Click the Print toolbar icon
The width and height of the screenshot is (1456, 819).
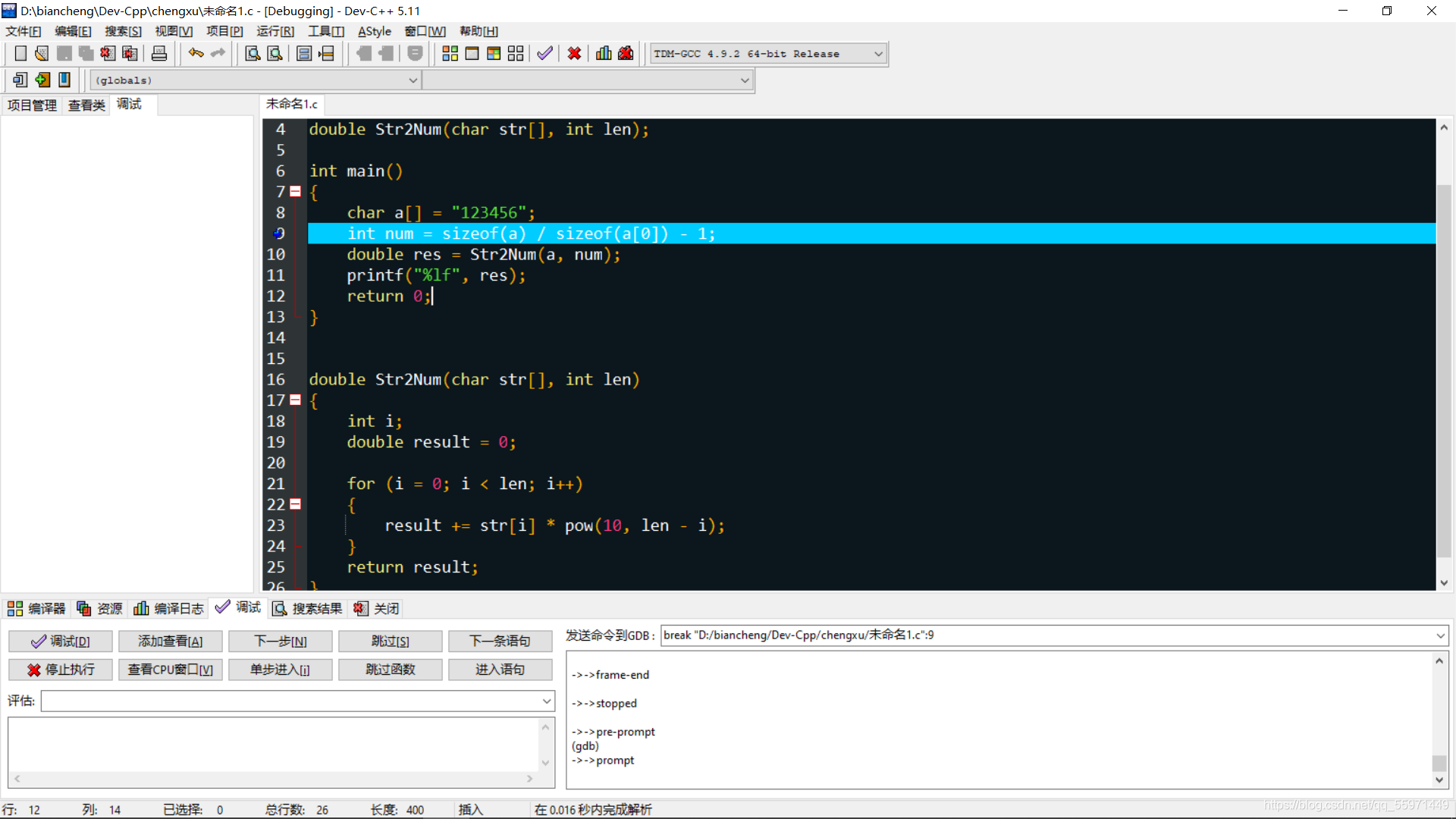tap(159, 54)
